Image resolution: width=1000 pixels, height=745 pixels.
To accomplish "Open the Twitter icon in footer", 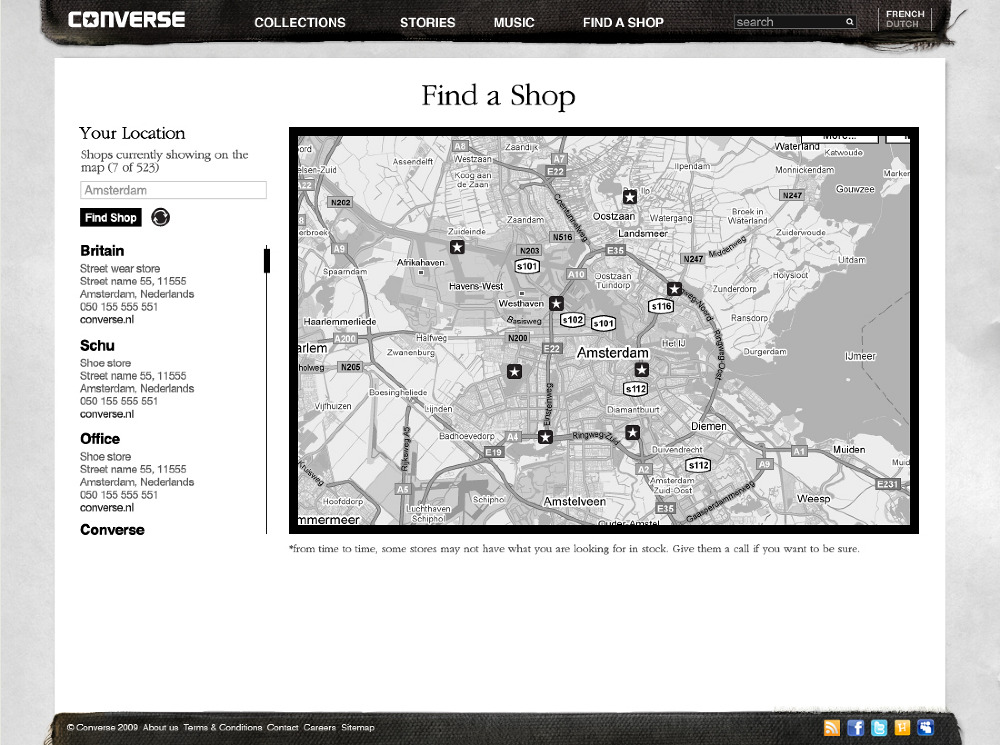I will pos(879,728).
